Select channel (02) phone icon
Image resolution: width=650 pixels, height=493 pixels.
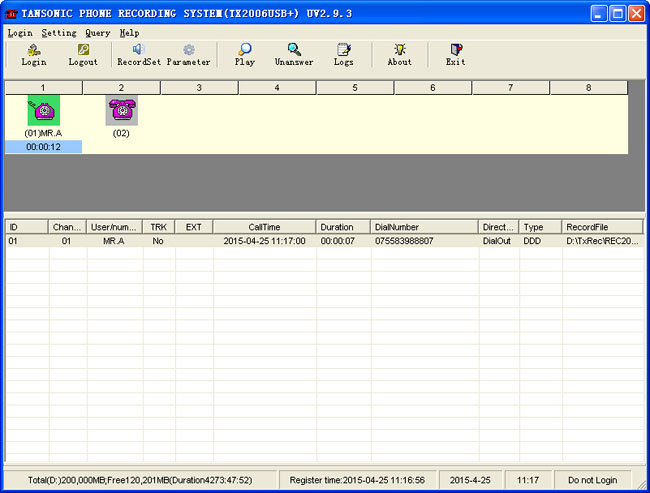click(x=121, y=111)
